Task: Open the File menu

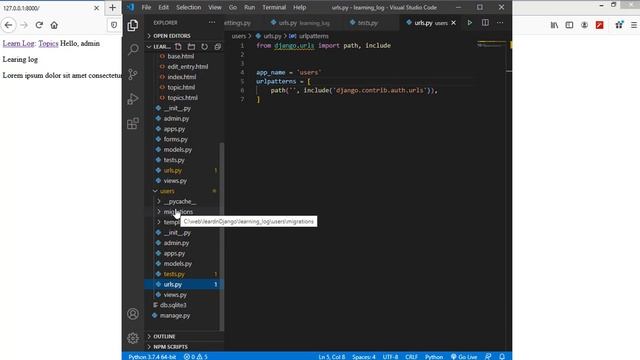Action: pos(146,7)
